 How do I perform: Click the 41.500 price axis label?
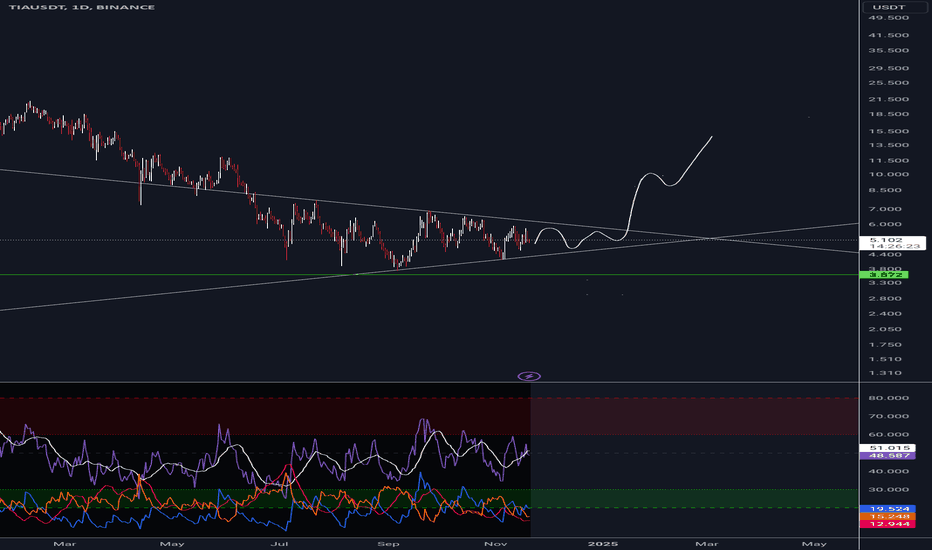[x=889, y=35]
